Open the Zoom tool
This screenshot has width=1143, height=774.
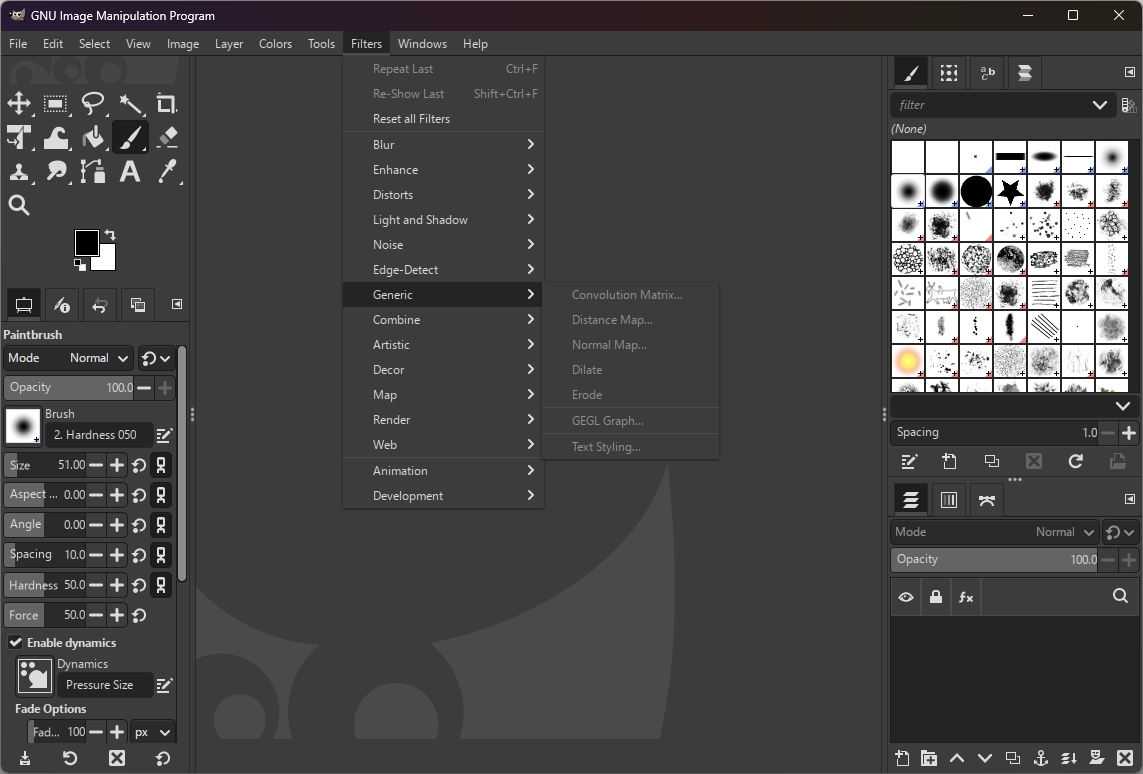tap(19, 205)
